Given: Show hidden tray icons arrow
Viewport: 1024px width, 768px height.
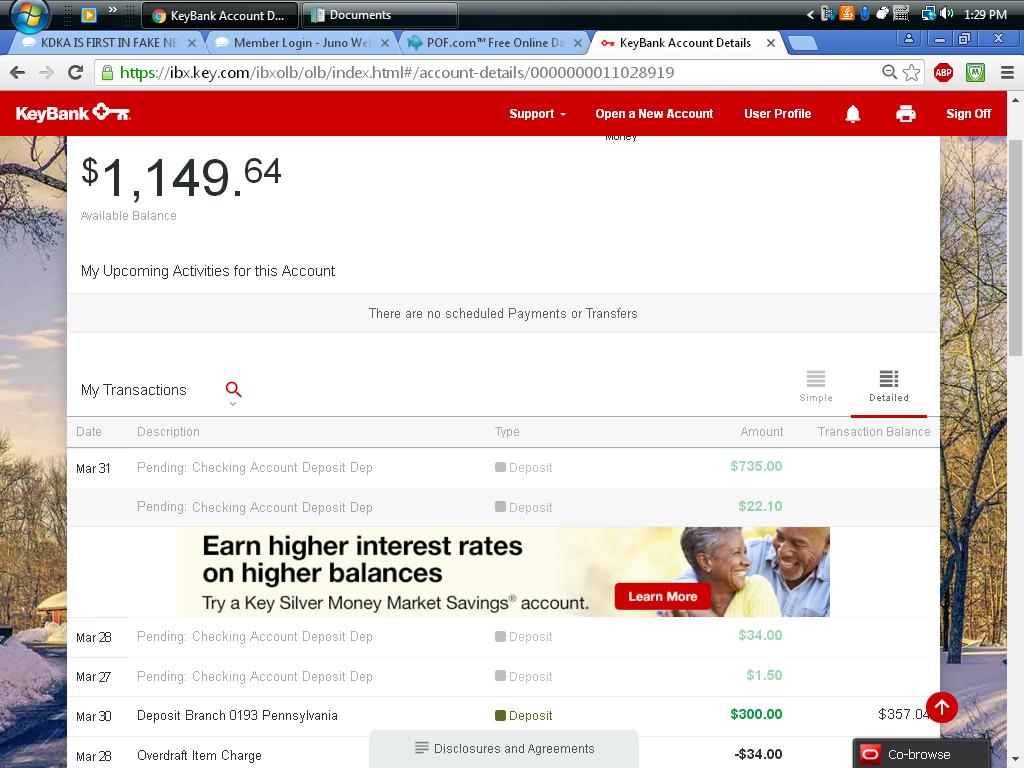Looking at the screenshot, I should [810, 14].
